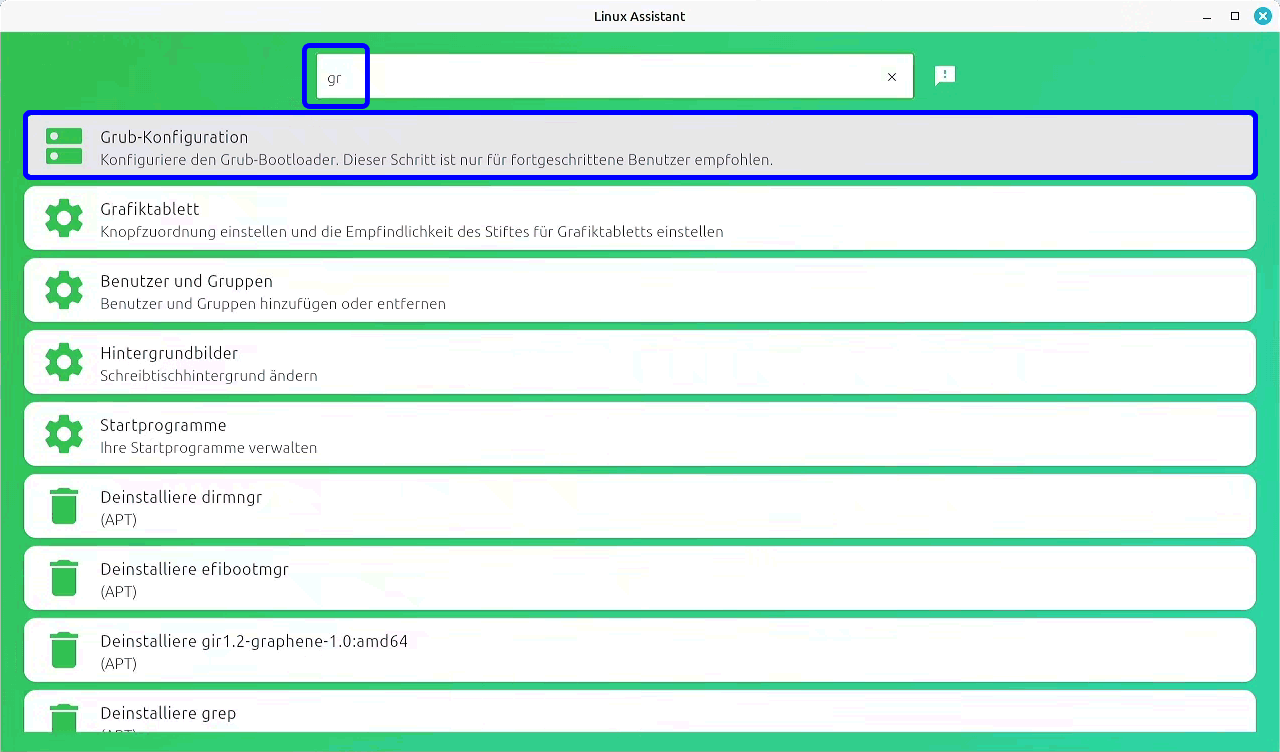
Task: Click trash icon for Deinstalliere dirmngr
Action: pyautogui.click(x=64, y=506)
